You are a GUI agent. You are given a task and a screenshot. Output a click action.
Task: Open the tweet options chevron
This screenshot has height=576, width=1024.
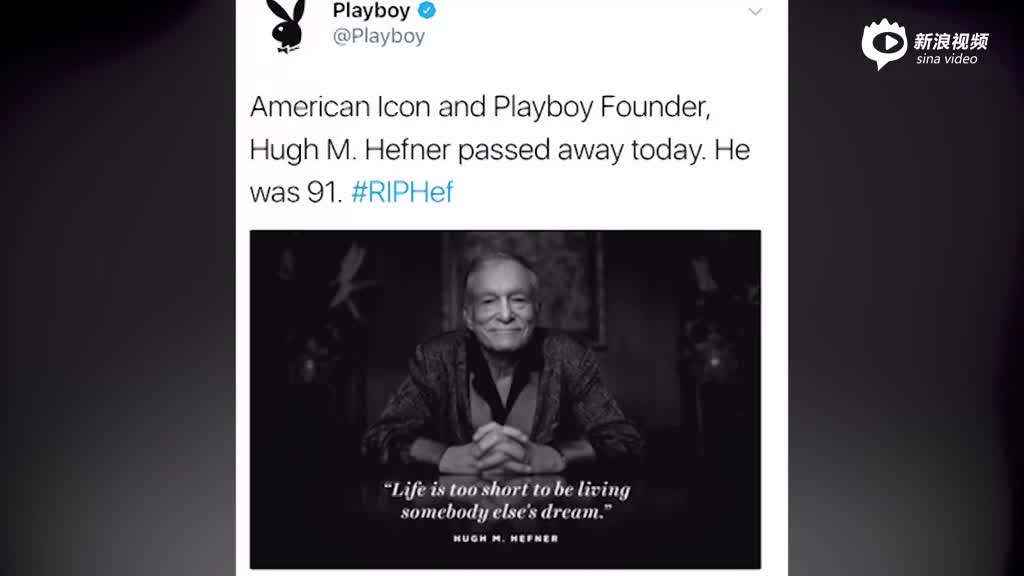tap(755, 12)
